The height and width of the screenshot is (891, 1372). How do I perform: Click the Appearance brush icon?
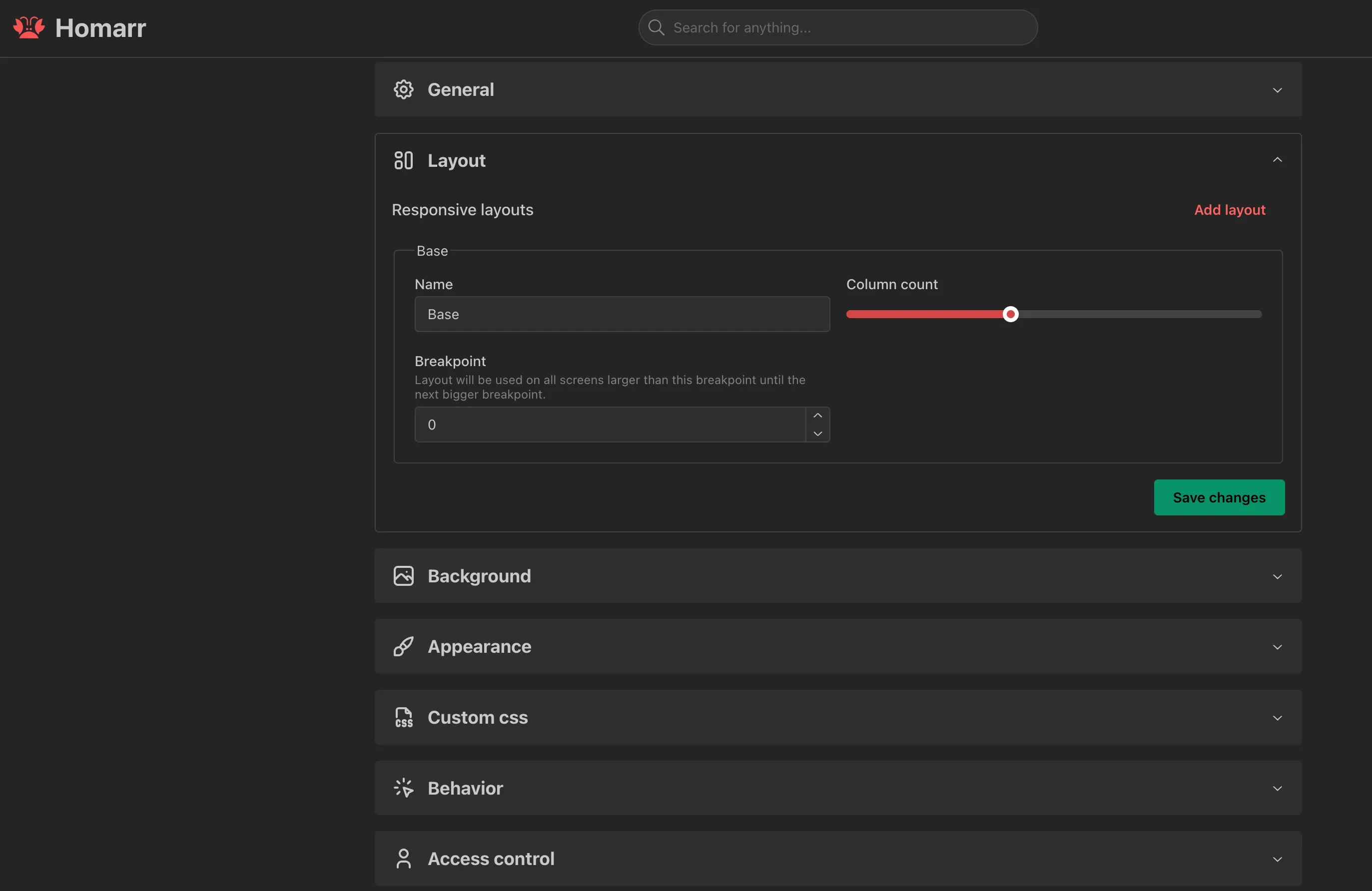point(404,647)
